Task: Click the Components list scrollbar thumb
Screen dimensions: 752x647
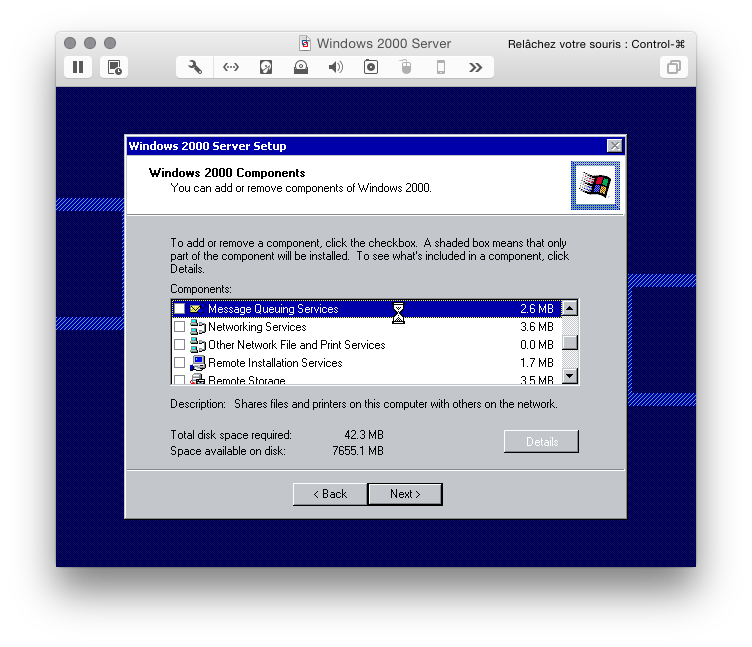Action: 569,342
